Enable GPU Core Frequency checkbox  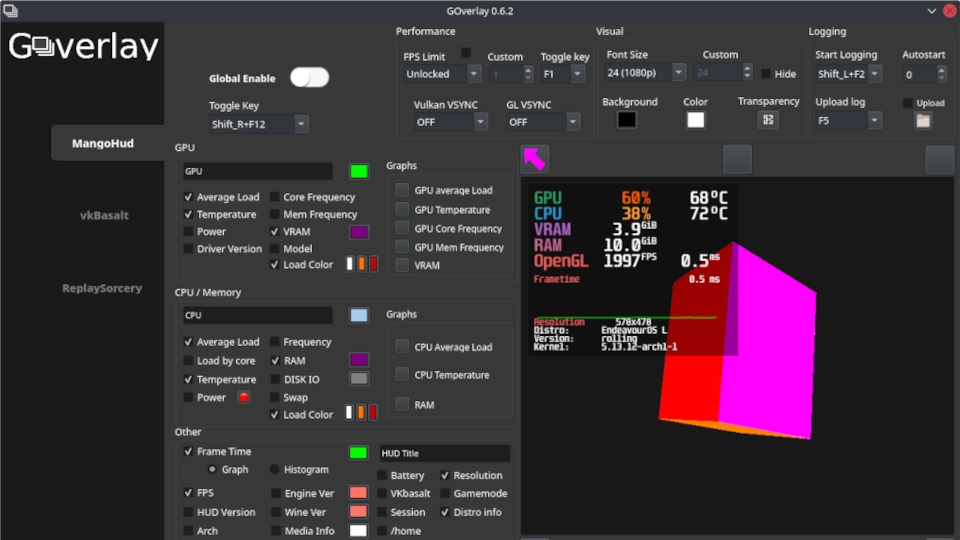(x=274, y=197)
